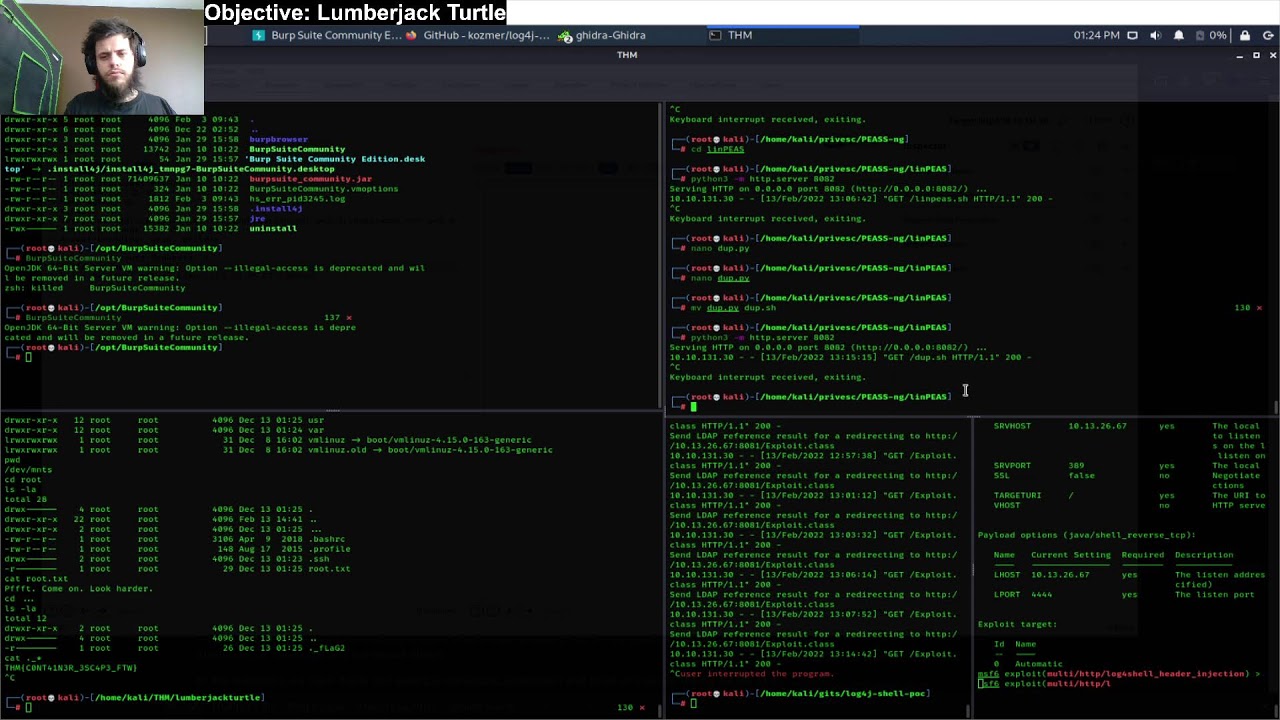Click the Burp Suite taskbar icon
The image size is (1280, 720).
pyautogui.click(x=259, y=35)
